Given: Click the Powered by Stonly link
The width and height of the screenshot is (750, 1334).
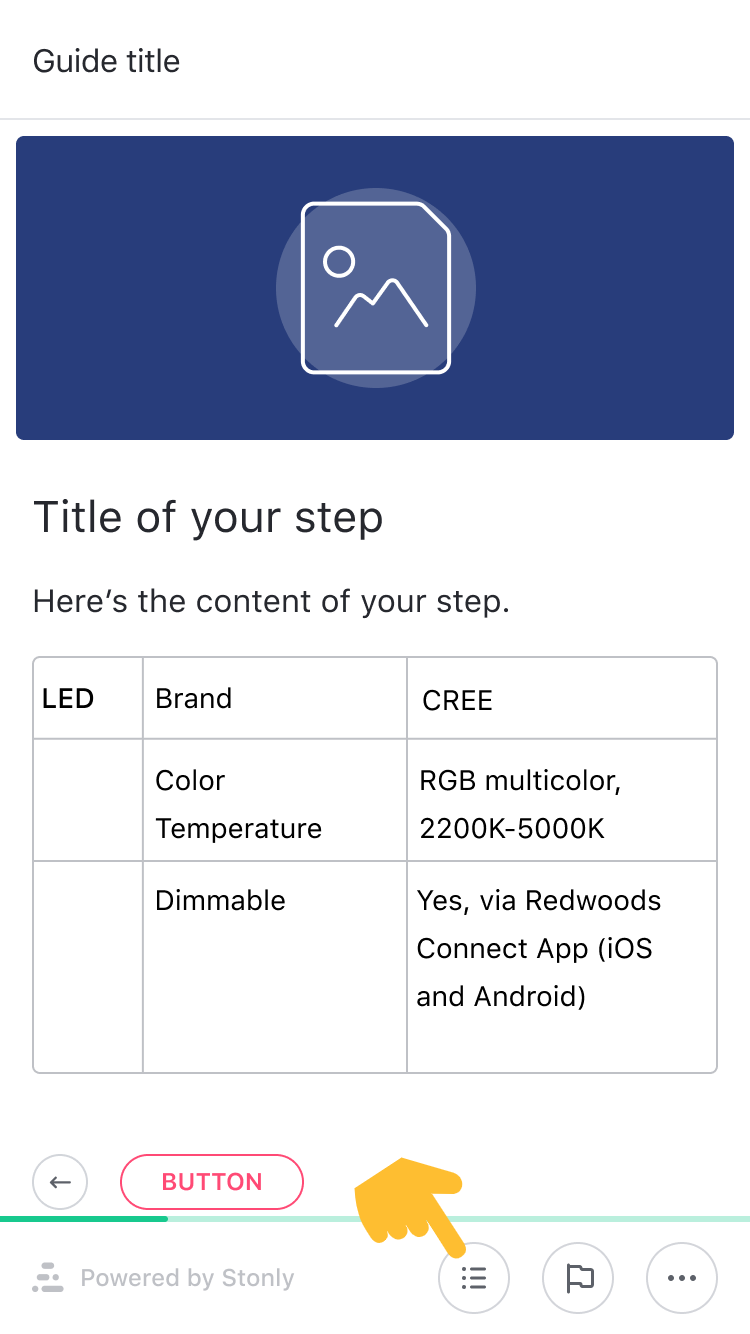Looking at the screenshot, I should point(189,1278).
